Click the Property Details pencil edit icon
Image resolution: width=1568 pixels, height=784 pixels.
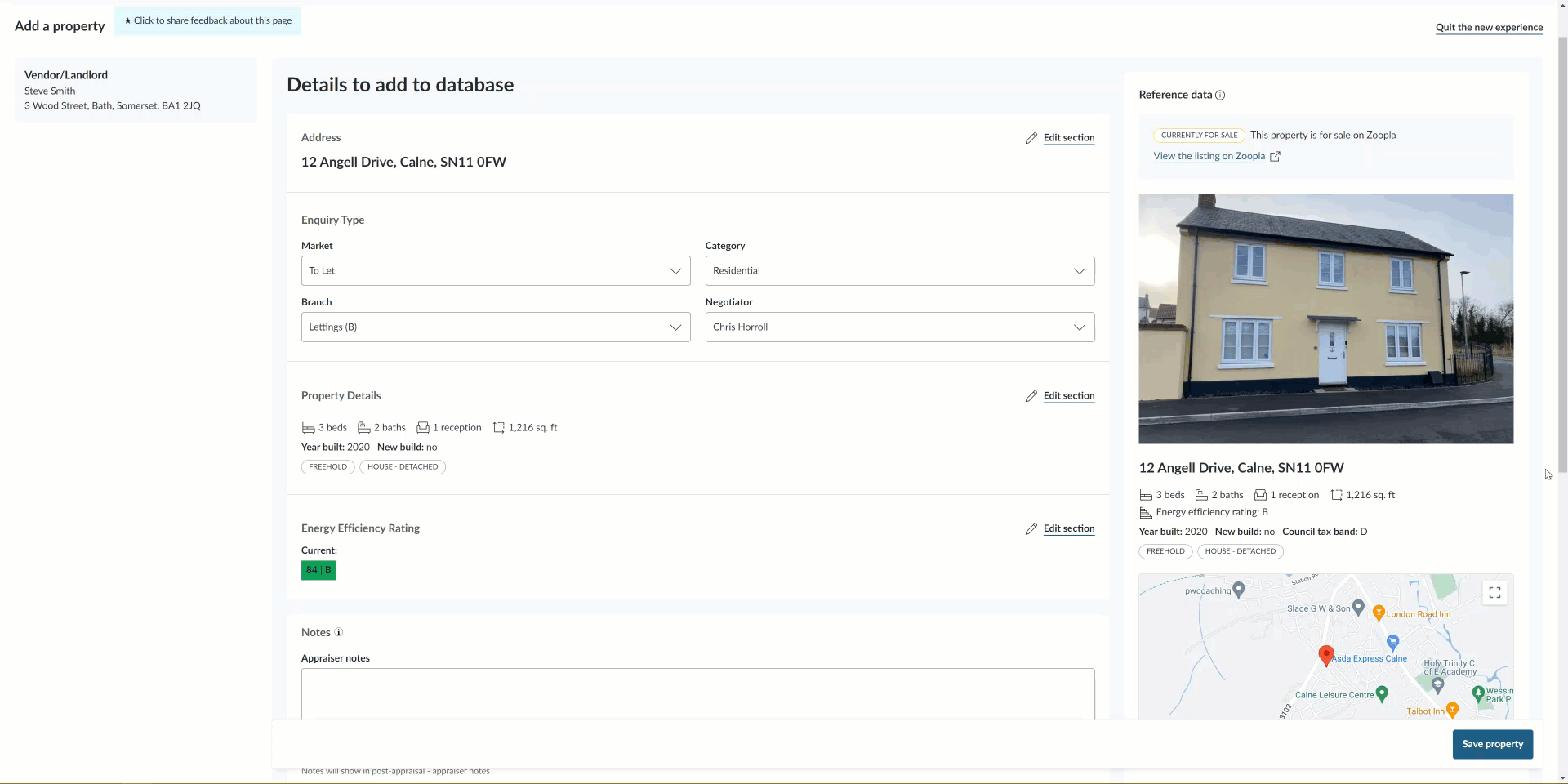pos(1031,396)
